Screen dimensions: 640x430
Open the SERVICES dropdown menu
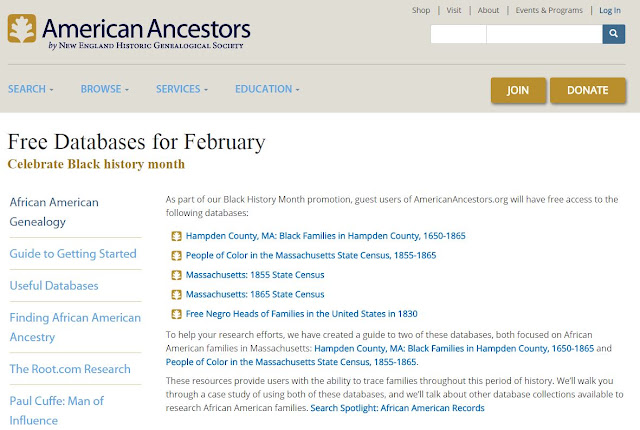click(x=182, y=89)
